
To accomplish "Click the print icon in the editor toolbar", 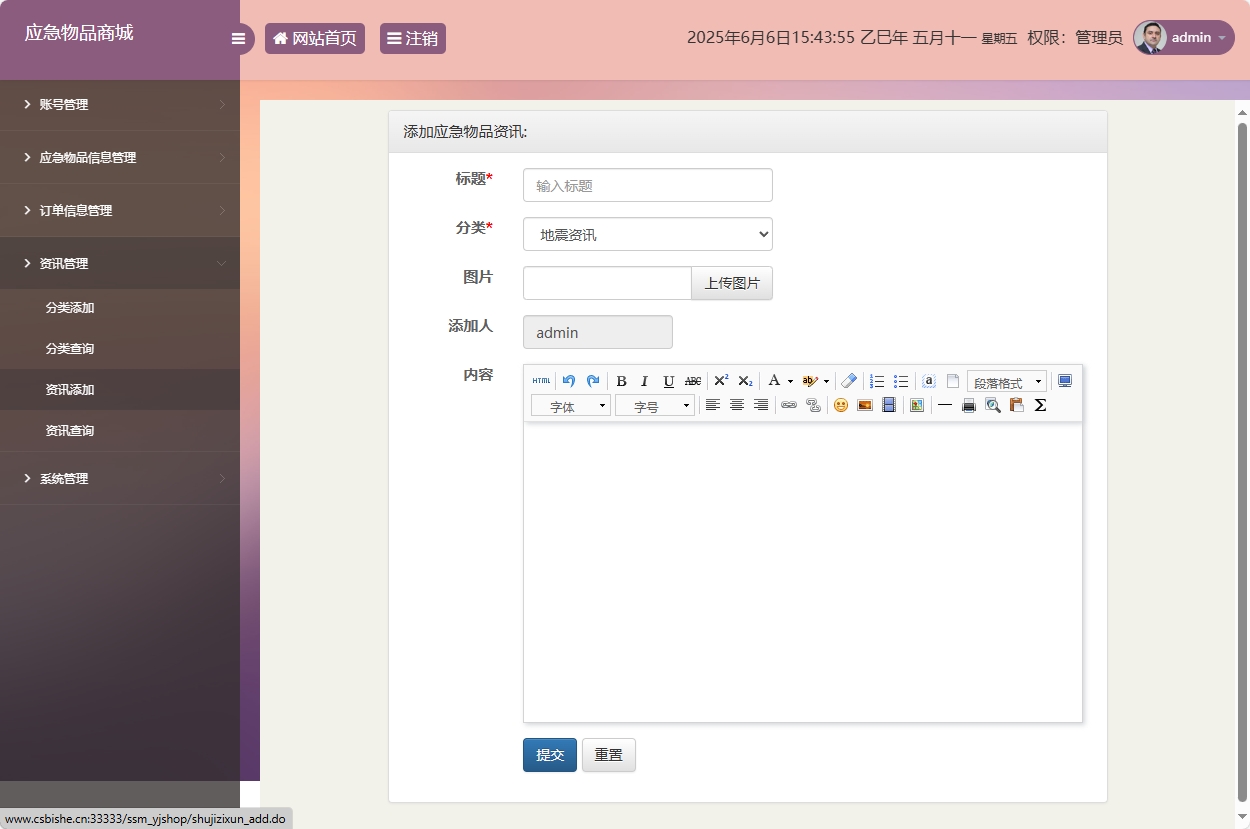I will 968,405.
